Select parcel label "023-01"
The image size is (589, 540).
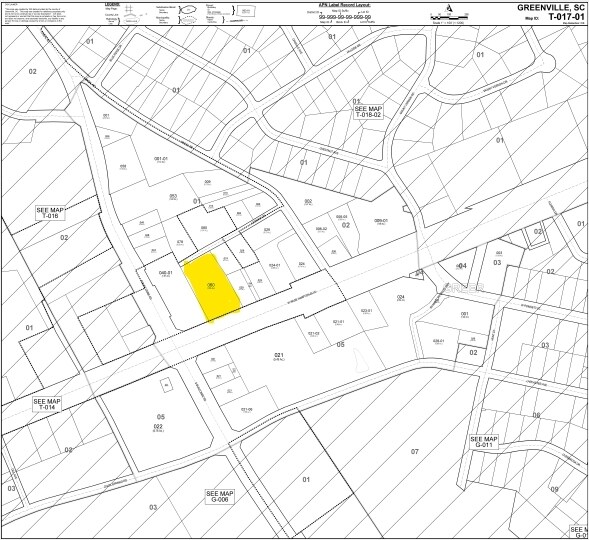click(x=366, y=311)
